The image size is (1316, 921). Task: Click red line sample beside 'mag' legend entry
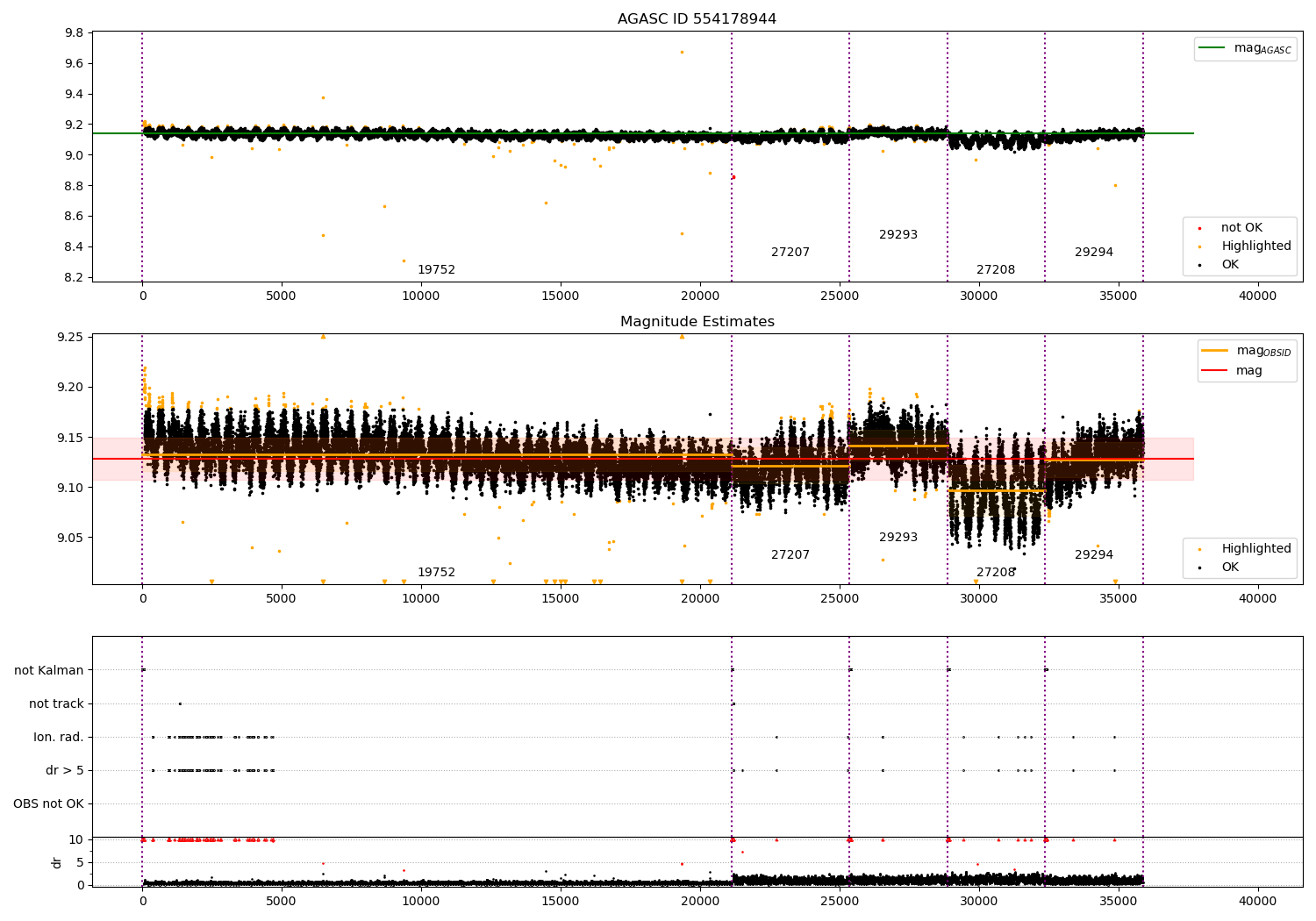click(1214, 371)
